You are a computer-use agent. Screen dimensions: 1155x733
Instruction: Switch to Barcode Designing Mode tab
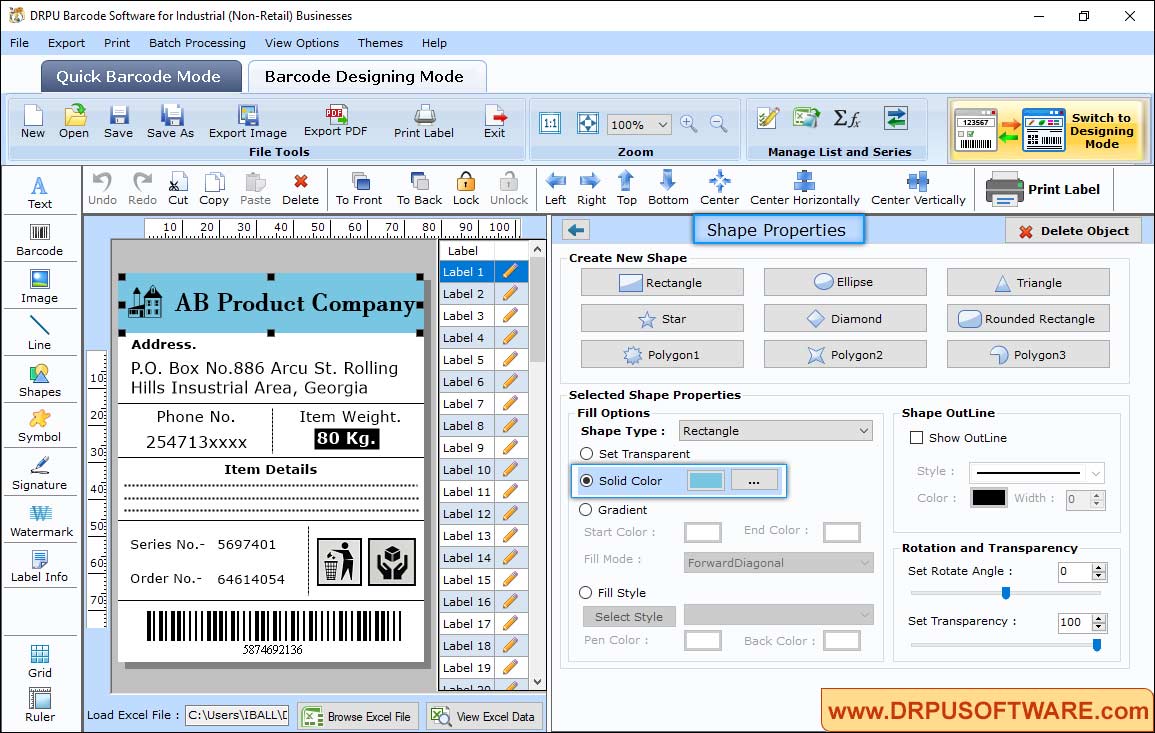(x=366, y=77)
